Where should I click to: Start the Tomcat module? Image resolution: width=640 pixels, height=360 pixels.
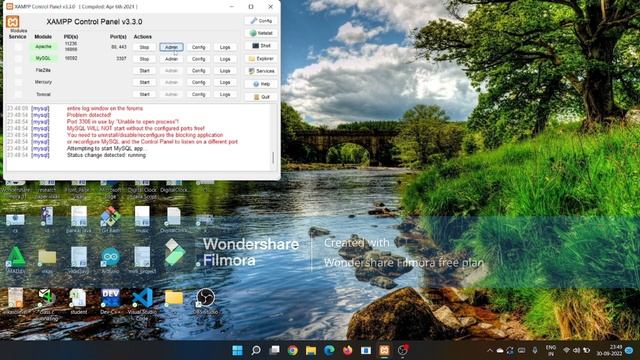click(144, 94)
